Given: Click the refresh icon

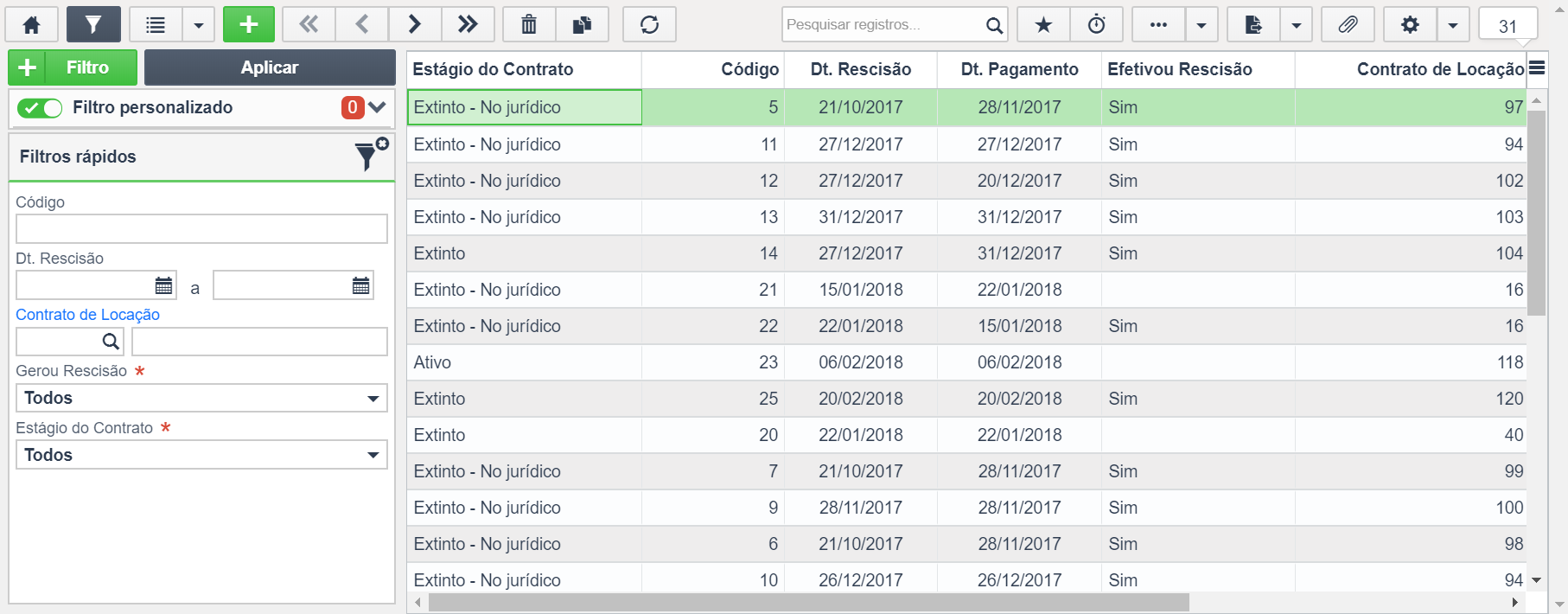Looking at the screenshot, I should click(x=649, y=25).
